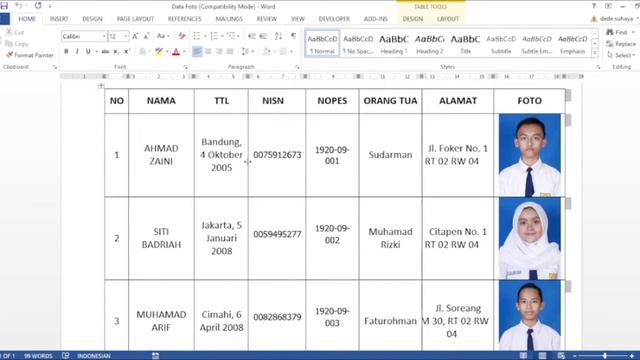The height and width of the screenshot is (360, 640).
Task: Click the Shading paint bucket icon
Action: click(267, 52)
